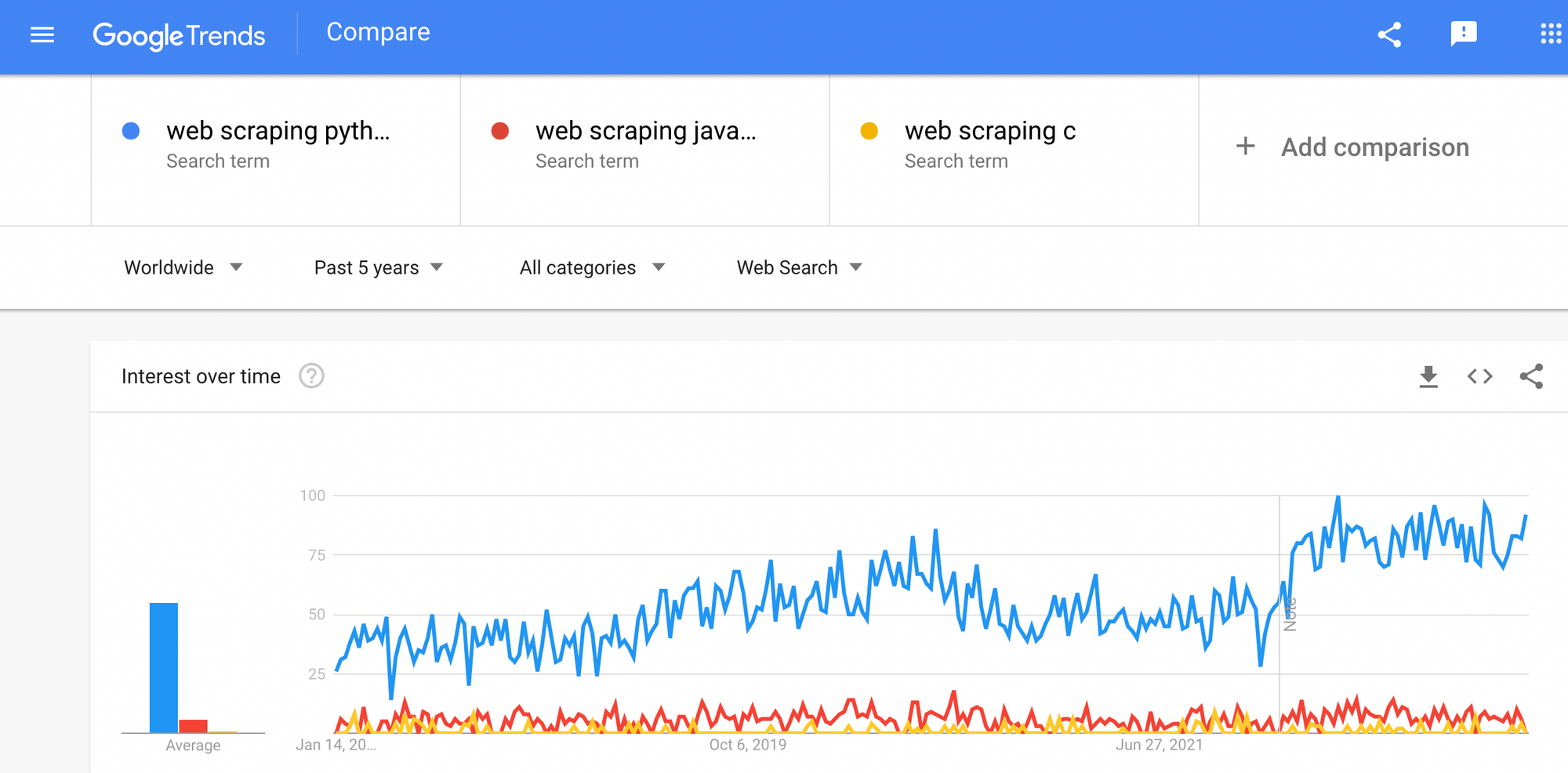This screenshot has width=1568, height=773.
Task: Open the navigation hamburger menu
Action: click(x=42, y=35)
